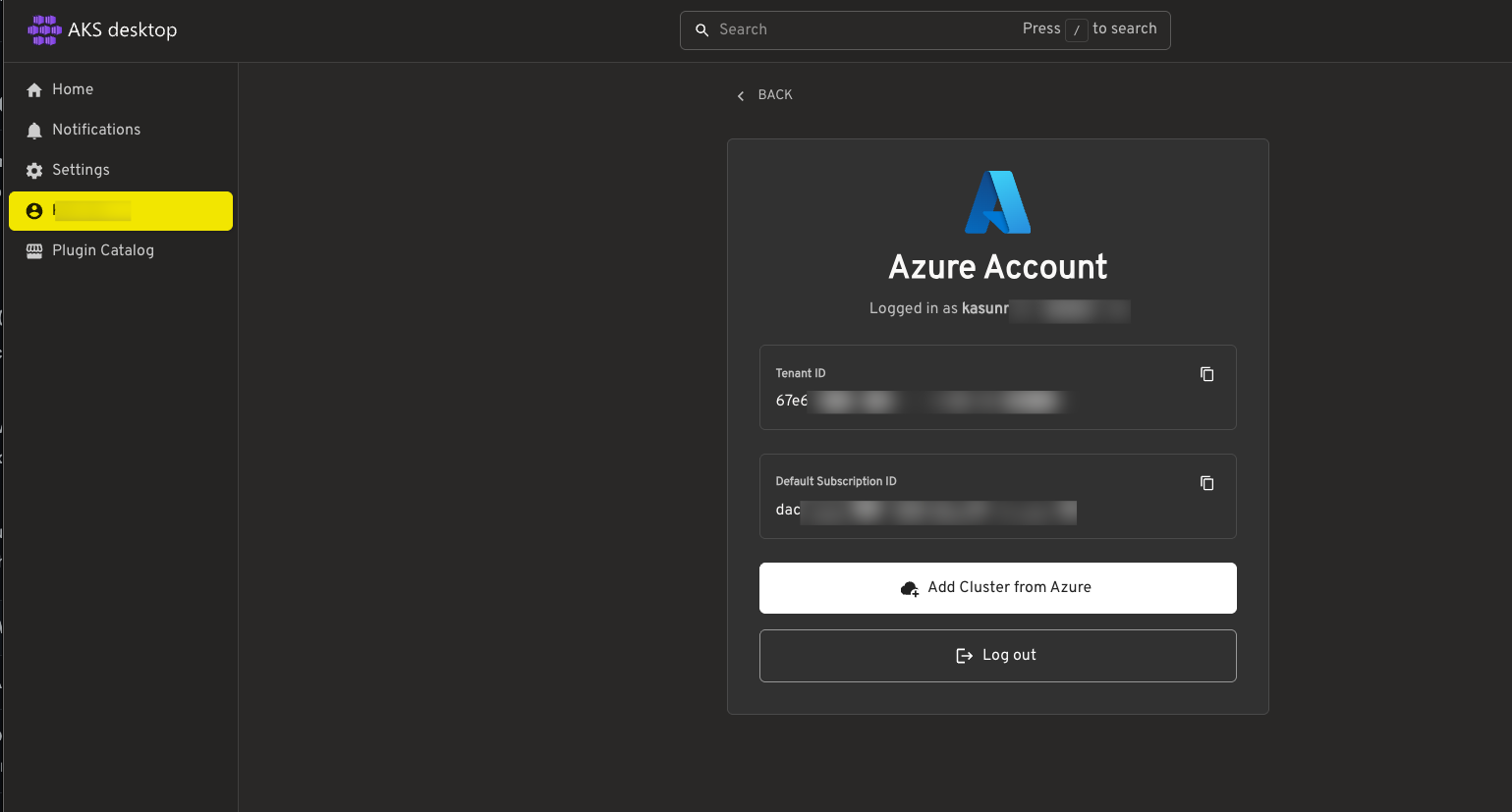Open Notifications in the sidebar
Image resolution: width=1512 pixels, height=812 pixels.
pyautogui.click(x=121, y=130)
